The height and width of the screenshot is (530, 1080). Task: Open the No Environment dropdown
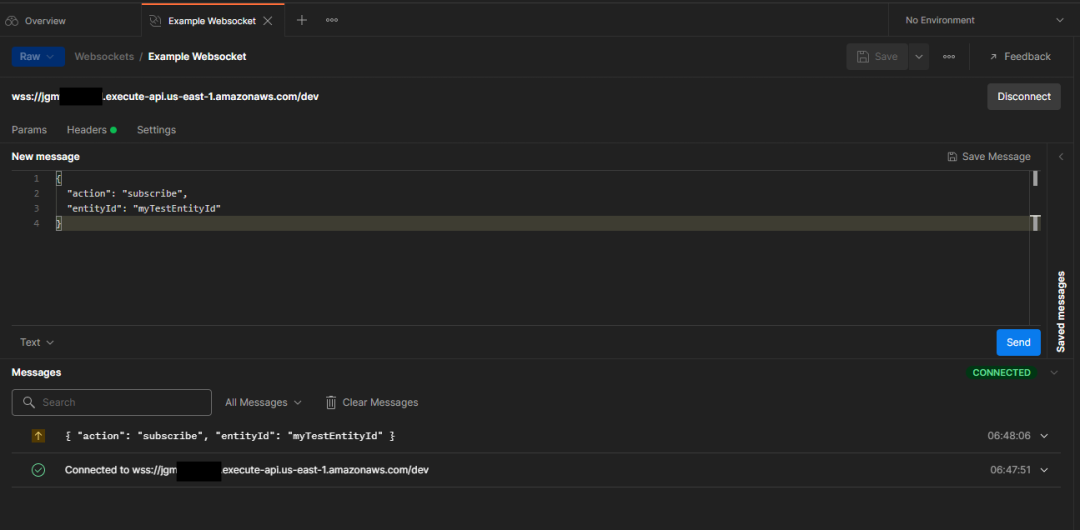[983, 20]
